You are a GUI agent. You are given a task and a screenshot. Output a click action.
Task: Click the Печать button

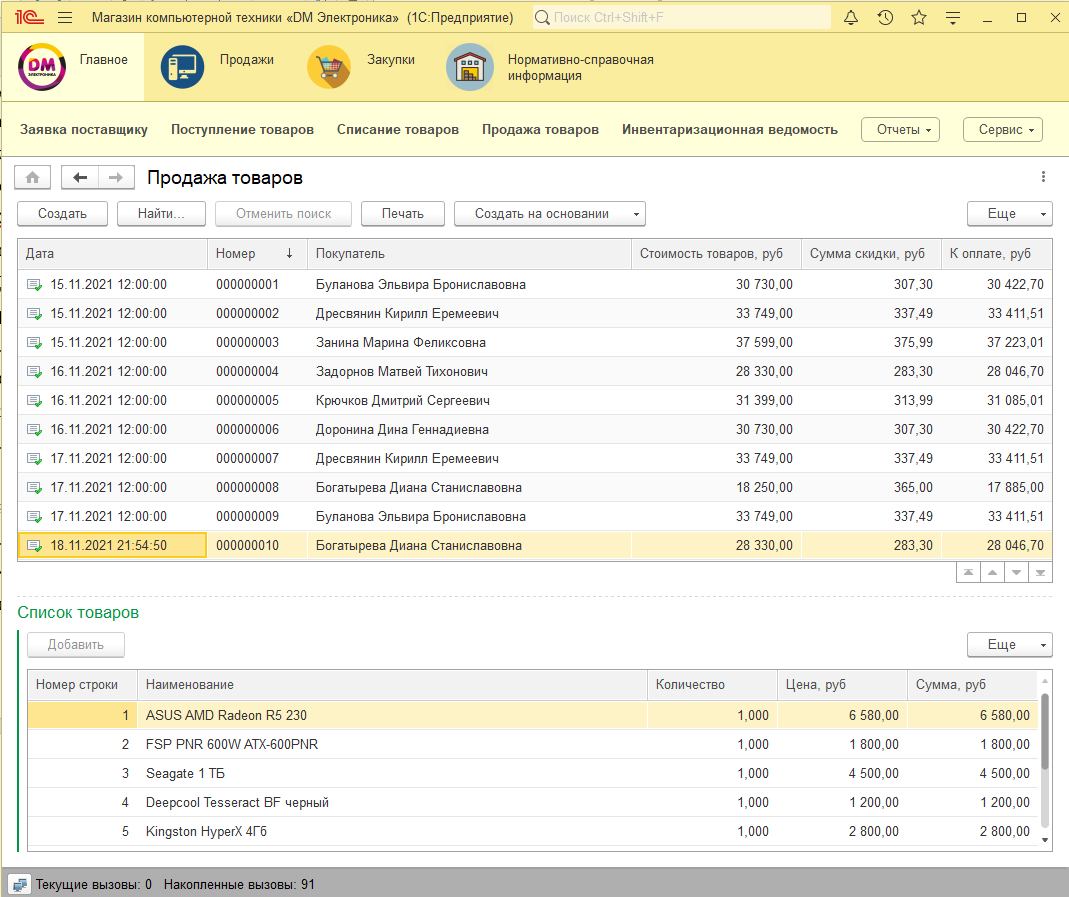pyautogui.click(x=402, y=213)
